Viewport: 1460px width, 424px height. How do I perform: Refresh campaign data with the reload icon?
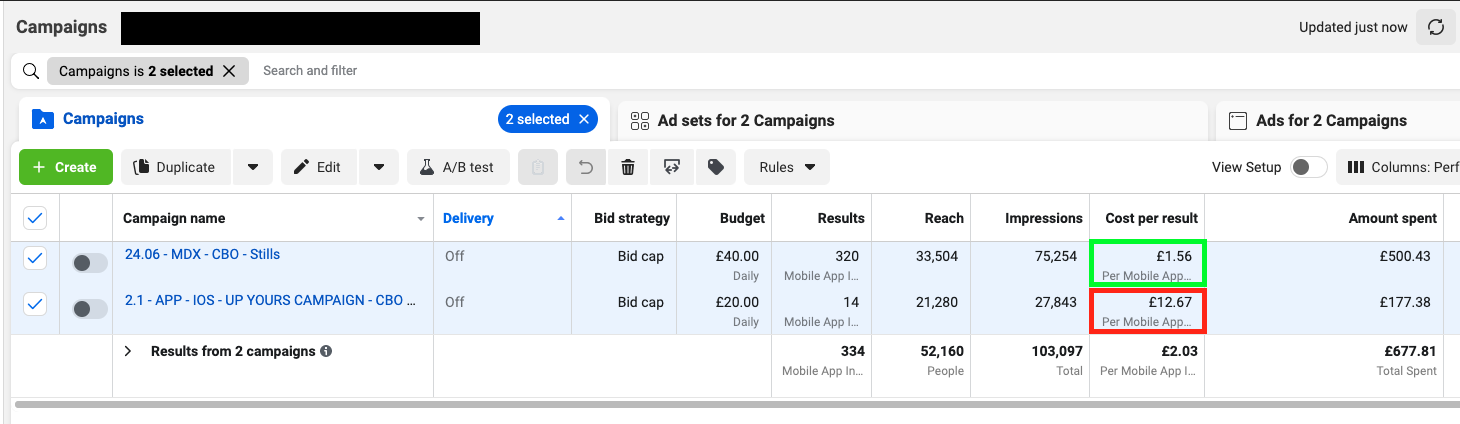1436,28
